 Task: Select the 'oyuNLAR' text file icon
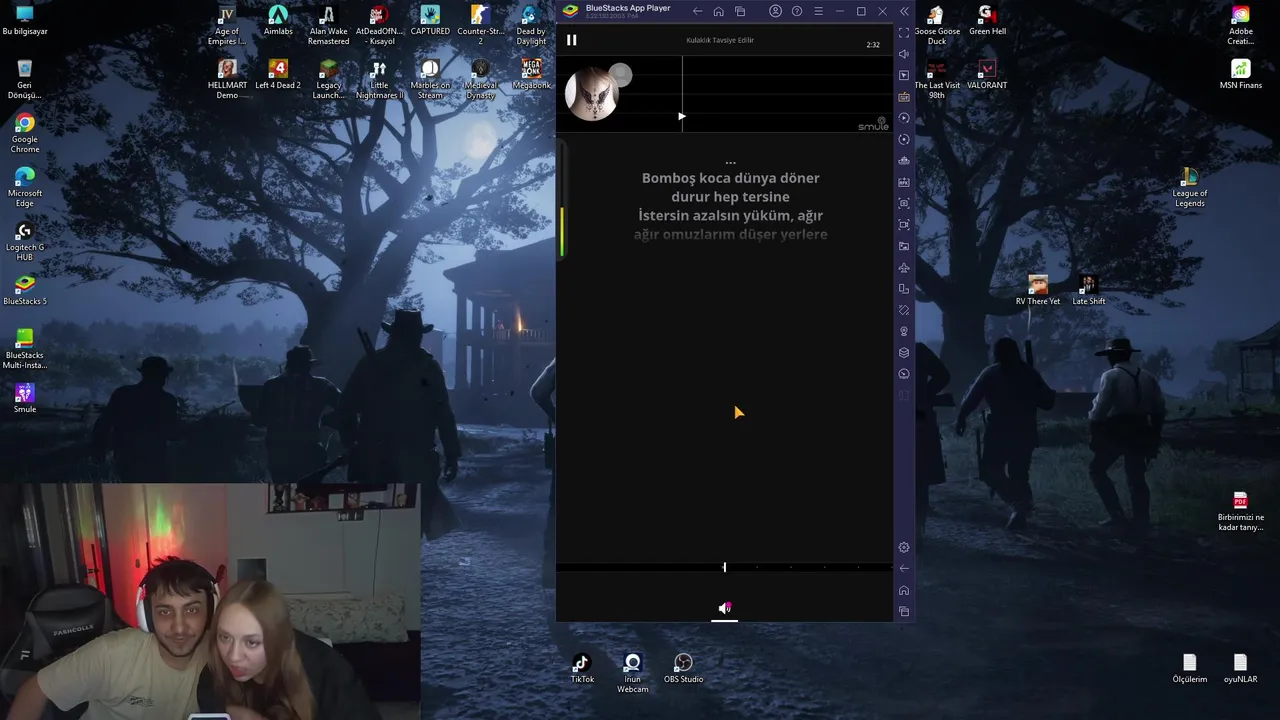(x=1240, y=668)
